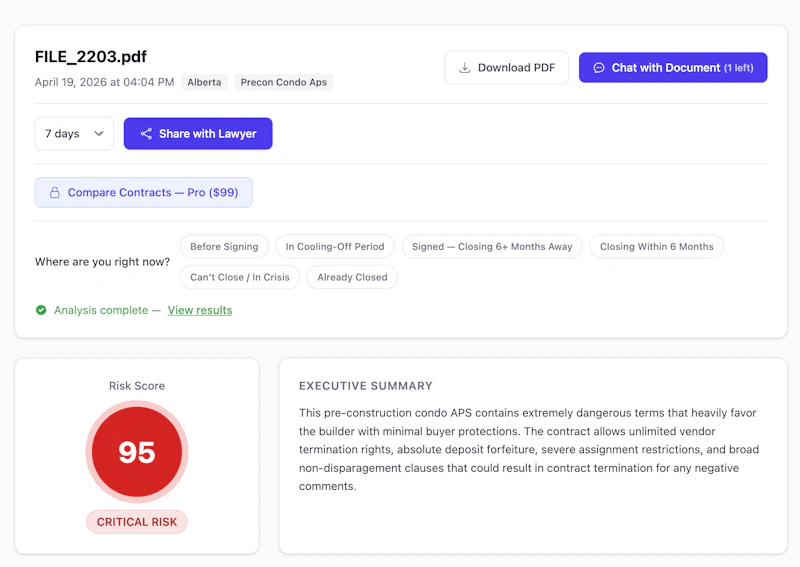Click the chat bubble icon
Image resolution: width=800 pixels, height=567 pixels.
coord(599,68)
